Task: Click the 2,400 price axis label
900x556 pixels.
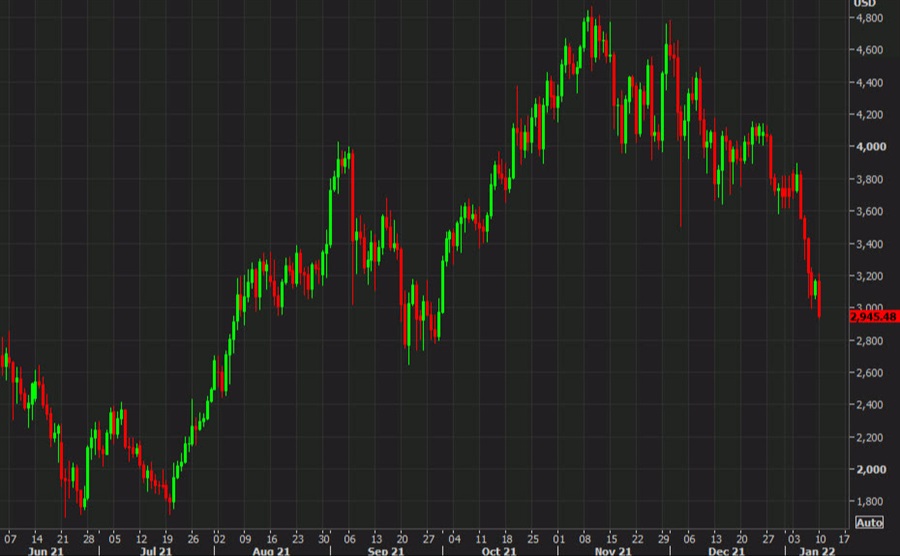Action: 866,405
